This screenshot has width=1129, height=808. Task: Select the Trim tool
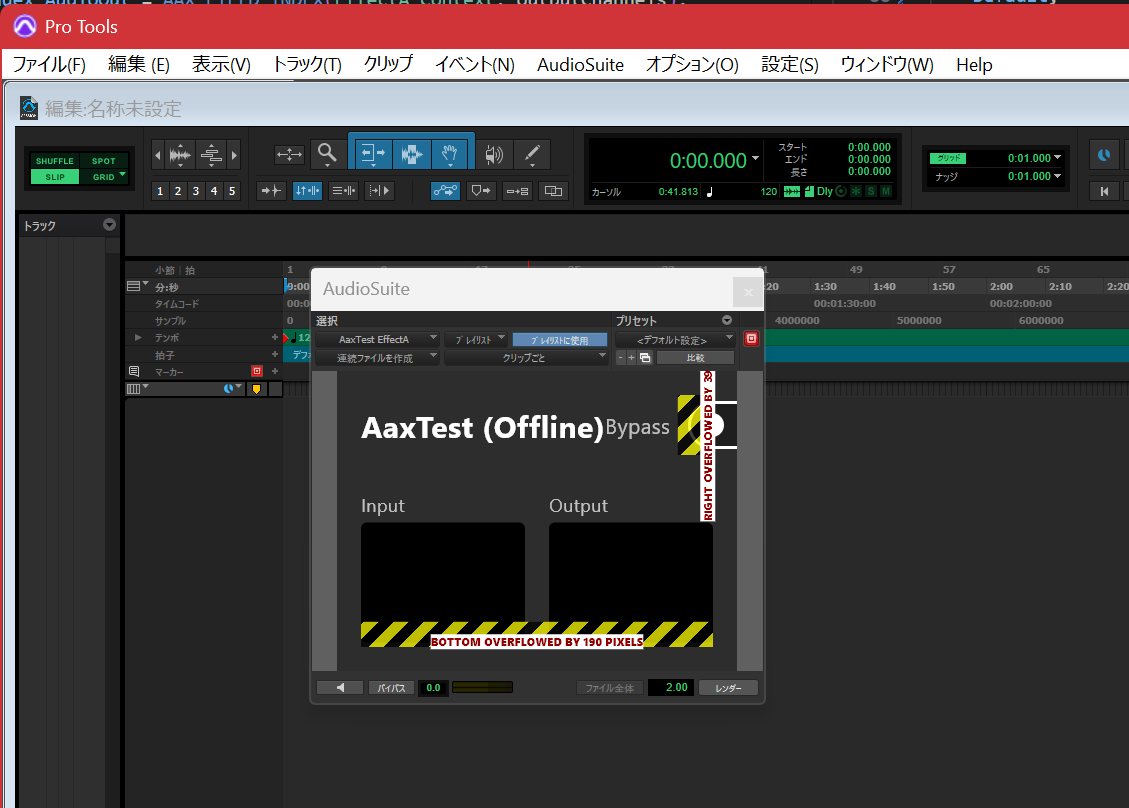pyautogui.click(x=372, y=153)
